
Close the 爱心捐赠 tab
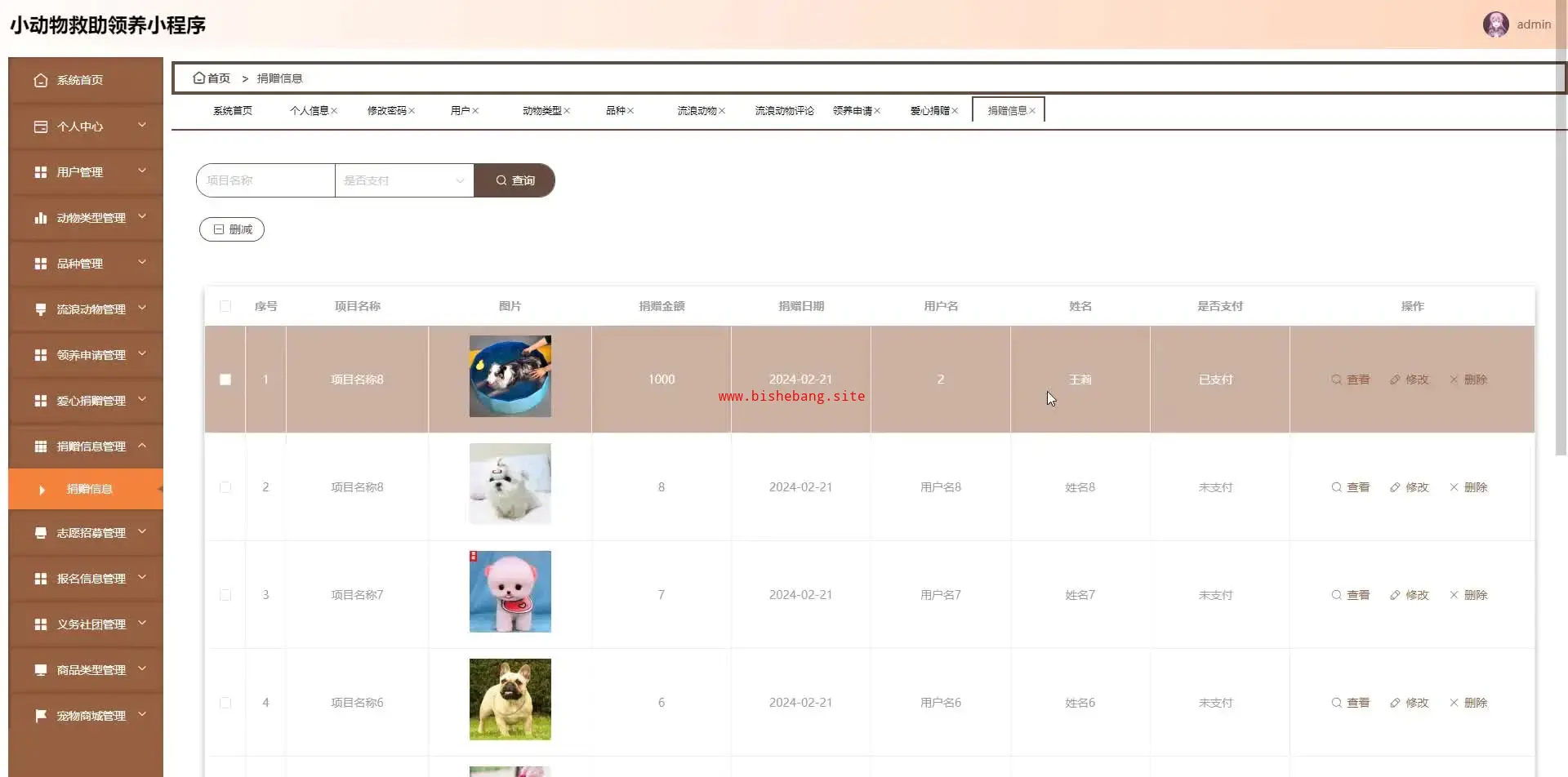(955, 111)
